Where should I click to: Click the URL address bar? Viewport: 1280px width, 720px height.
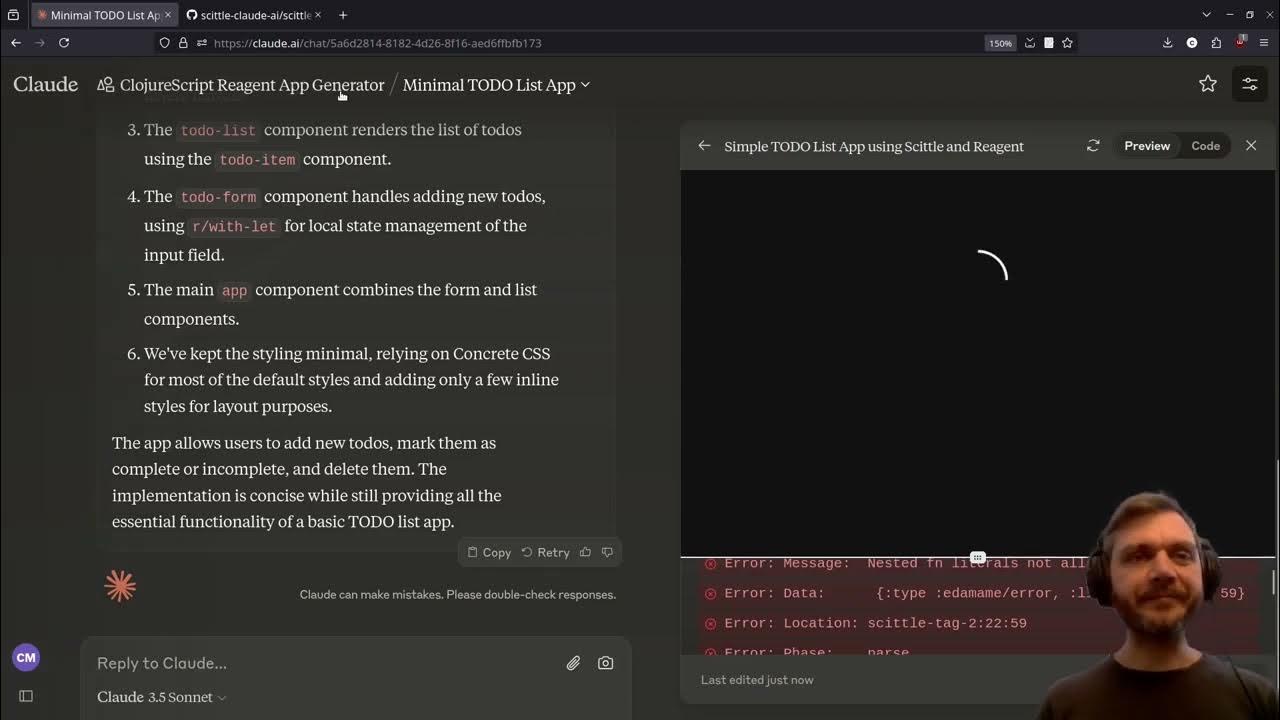590,43
